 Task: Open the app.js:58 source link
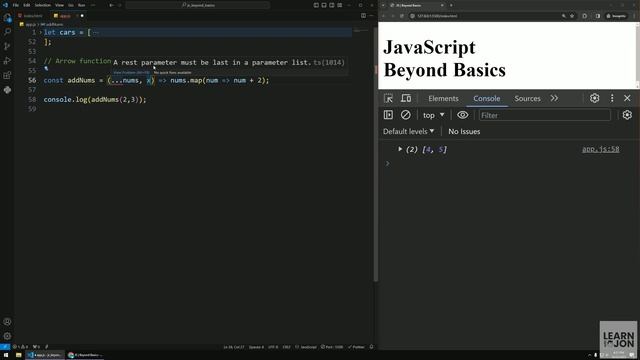pos(600,149)
